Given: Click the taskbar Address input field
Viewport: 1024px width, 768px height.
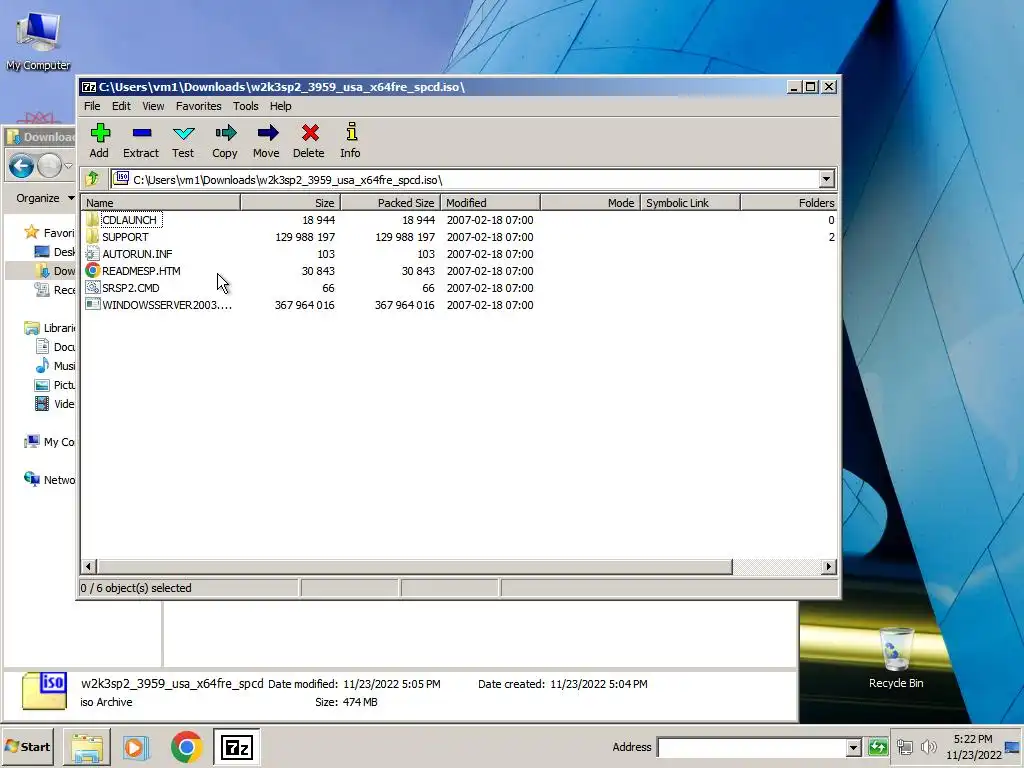Looking at the screenshot, I should 752,747.
